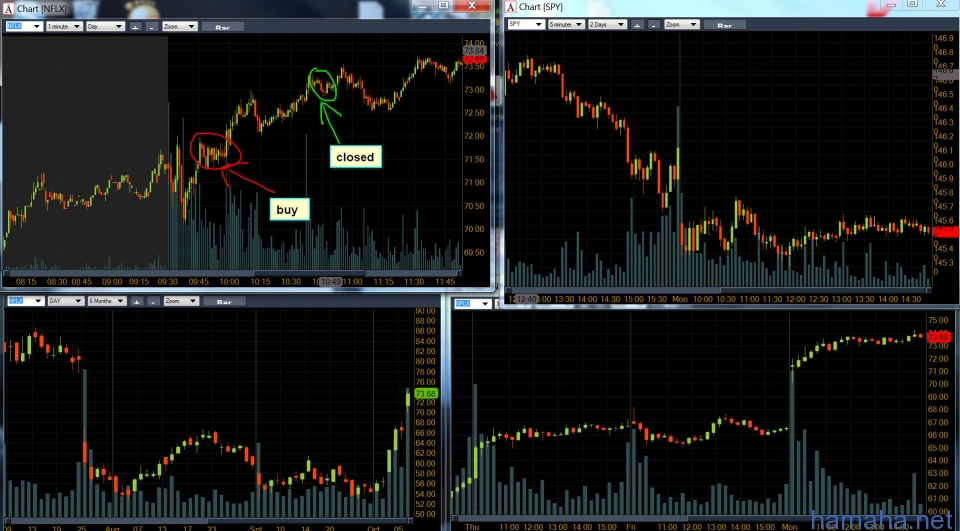Maximize the Chart [SPY] window
960x531 pixels.
tap(912, 4)
